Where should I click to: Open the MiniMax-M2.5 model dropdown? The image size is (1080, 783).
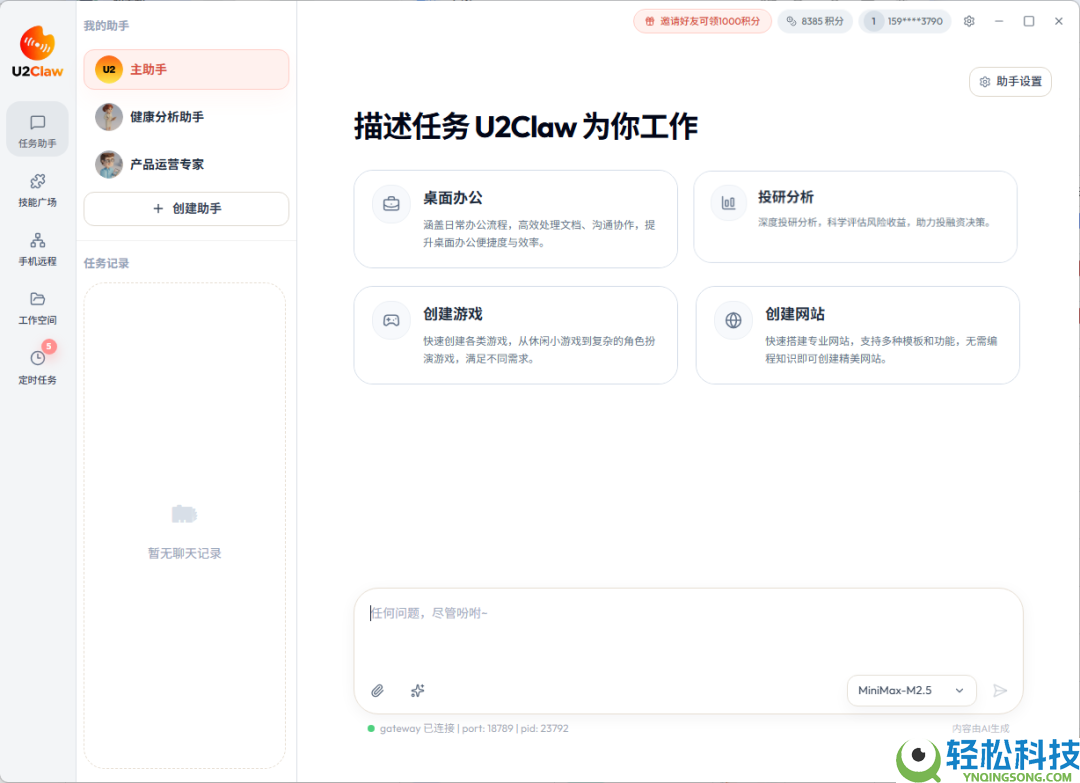[x=911, y=691]
